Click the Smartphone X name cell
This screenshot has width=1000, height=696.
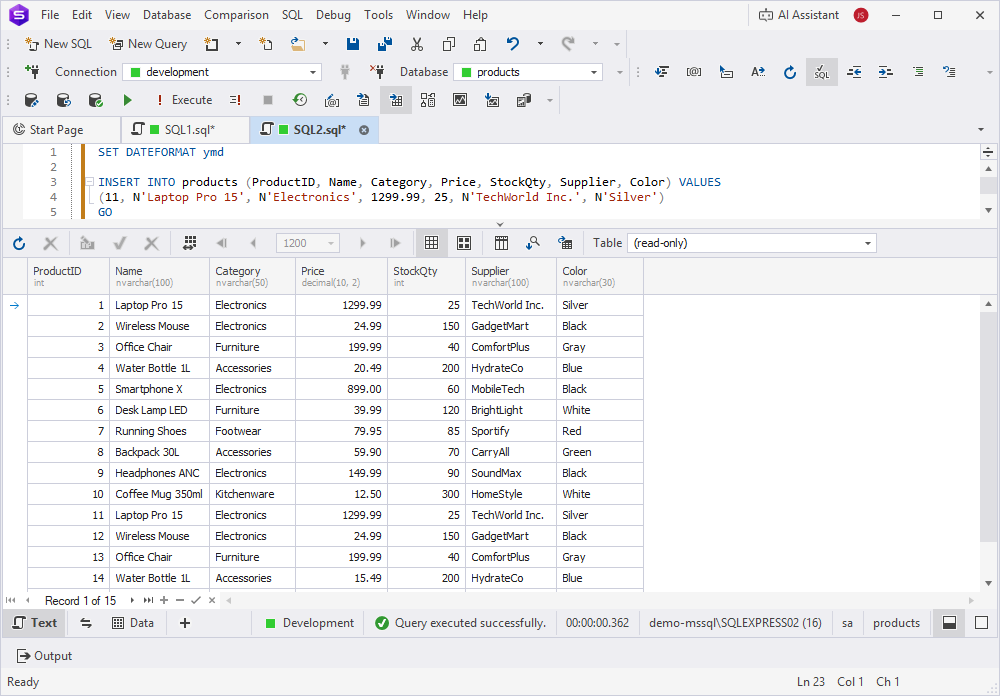point(149,389)
